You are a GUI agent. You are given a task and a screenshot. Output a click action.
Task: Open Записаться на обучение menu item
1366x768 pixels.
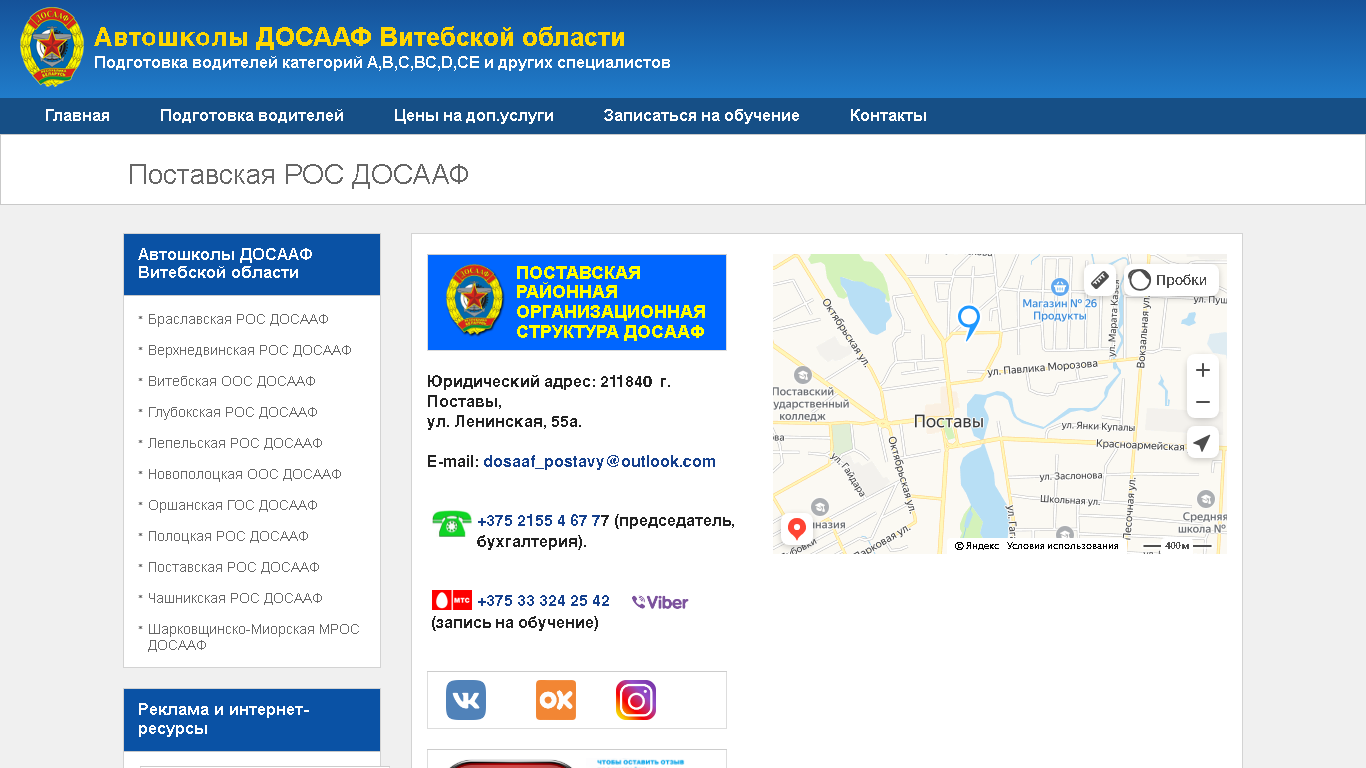[701, 116]
